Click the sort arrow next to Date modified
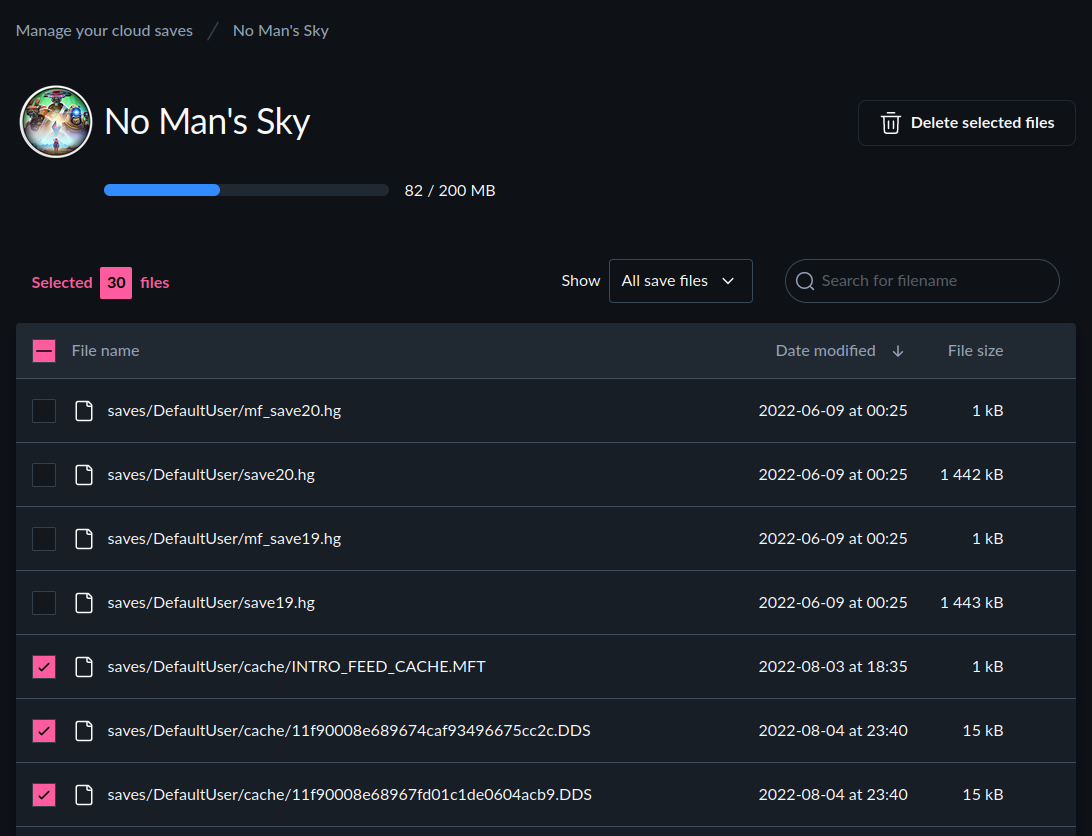The width and height of the screenshot is (1092, 836). 898,351
